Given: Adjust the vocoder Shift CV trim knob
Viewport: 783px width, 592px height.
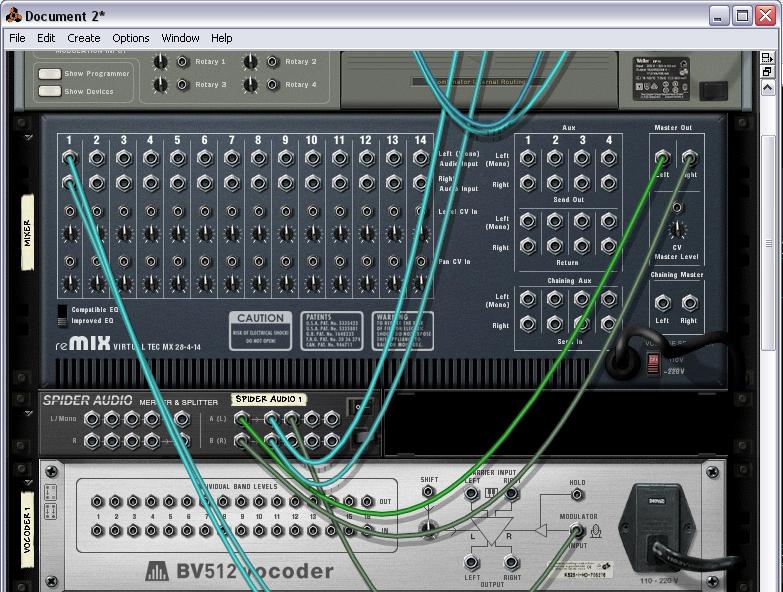Looking at the screenshot, I should (x=428, y=528).
